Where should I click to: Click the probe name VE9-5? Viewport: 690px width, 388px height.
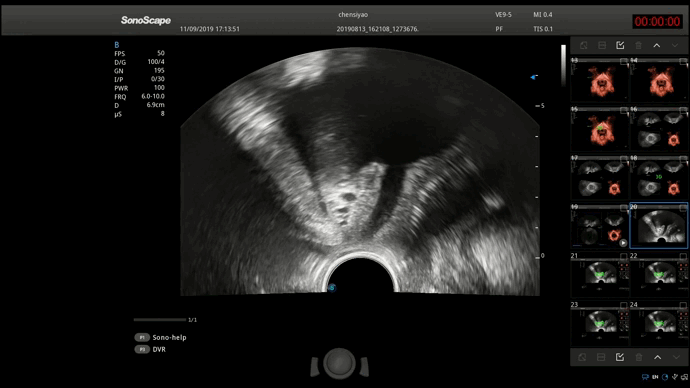tap(503, 15)
